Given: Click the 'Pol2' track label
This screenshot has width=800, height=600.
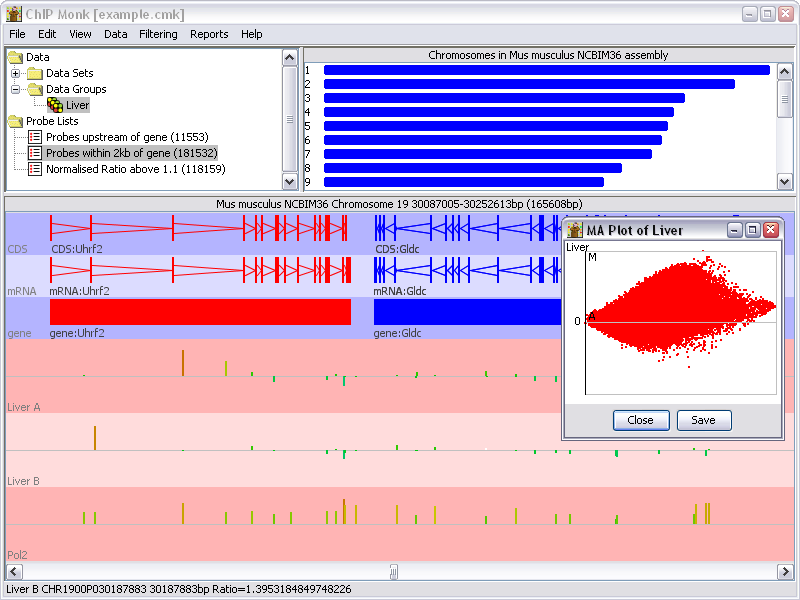Looking at the screenshot, I should (x=17, y=555).
